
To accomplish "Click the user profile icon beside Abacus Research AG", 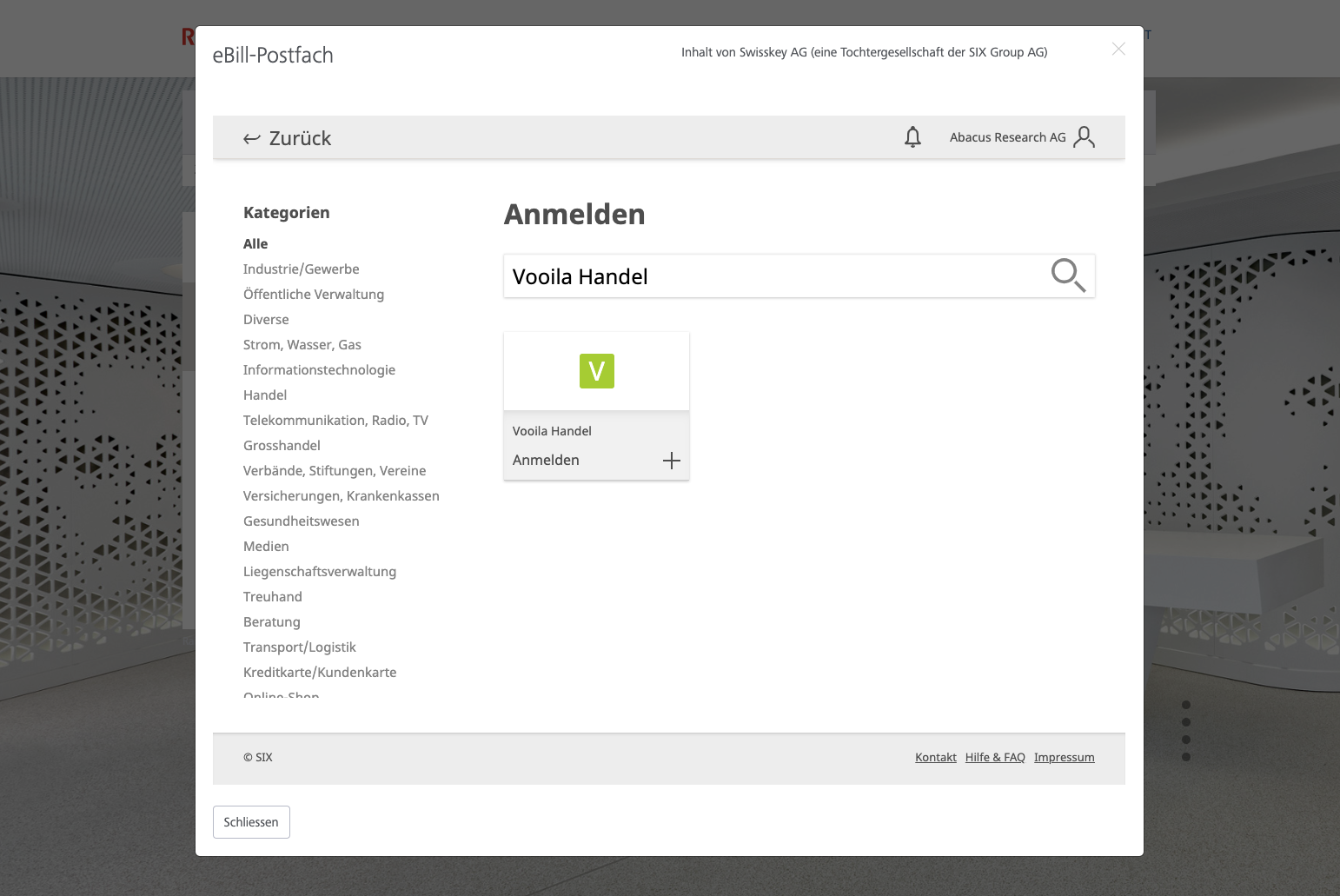I will [1084, 136].
